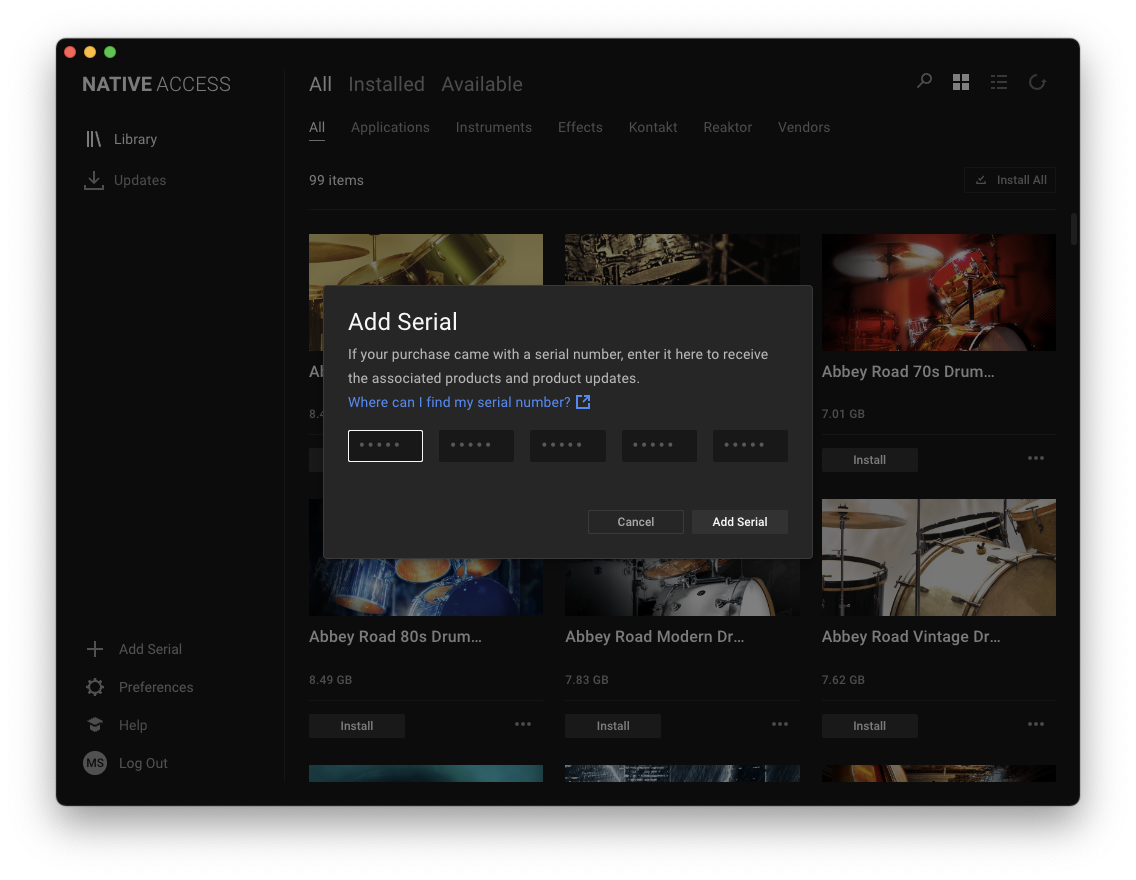The width and height of the screenshot is (1136, 880).
Task: Select the top-level All tab
Action: [320, 84]
